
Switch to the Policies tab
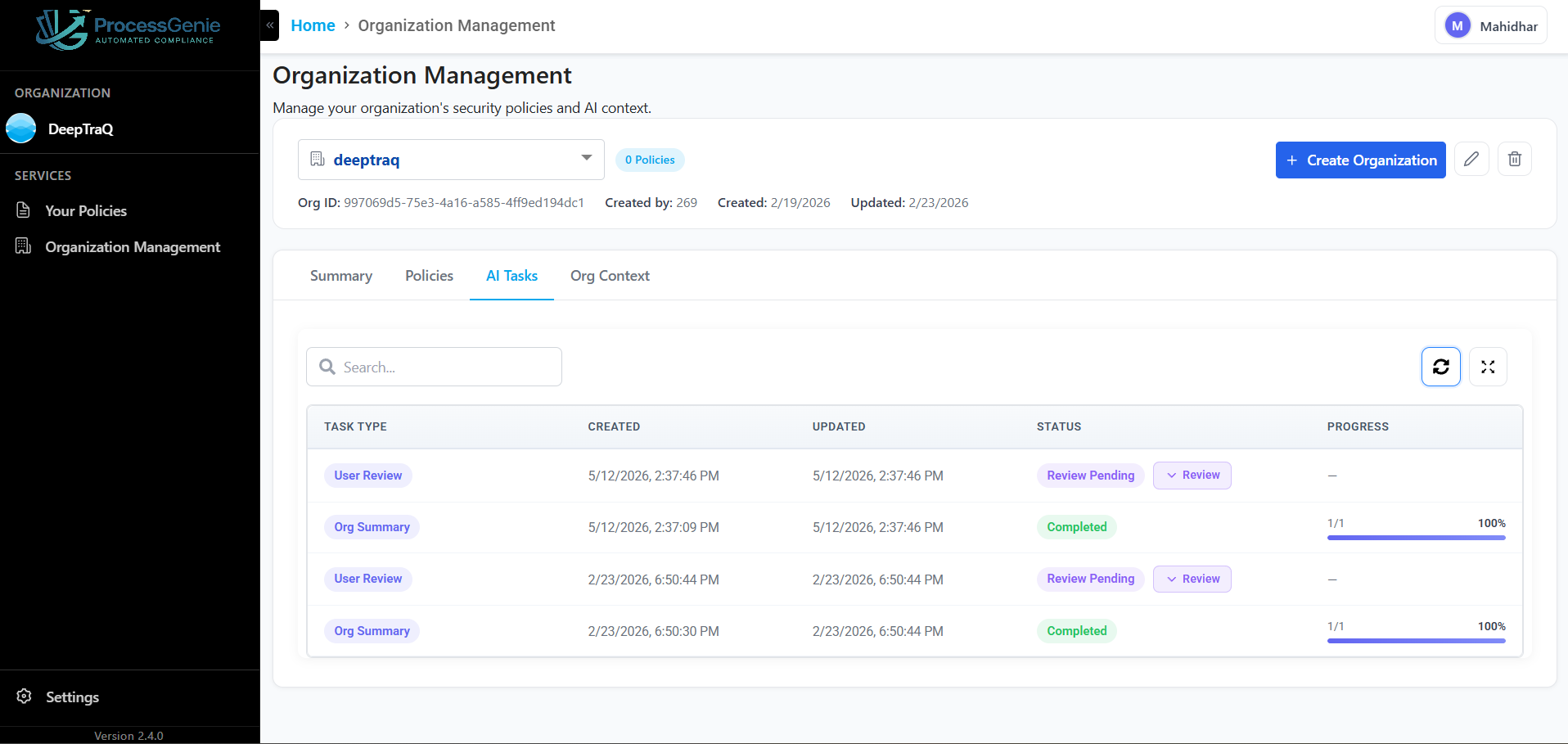pyautogui.click(x=429, y=276)
